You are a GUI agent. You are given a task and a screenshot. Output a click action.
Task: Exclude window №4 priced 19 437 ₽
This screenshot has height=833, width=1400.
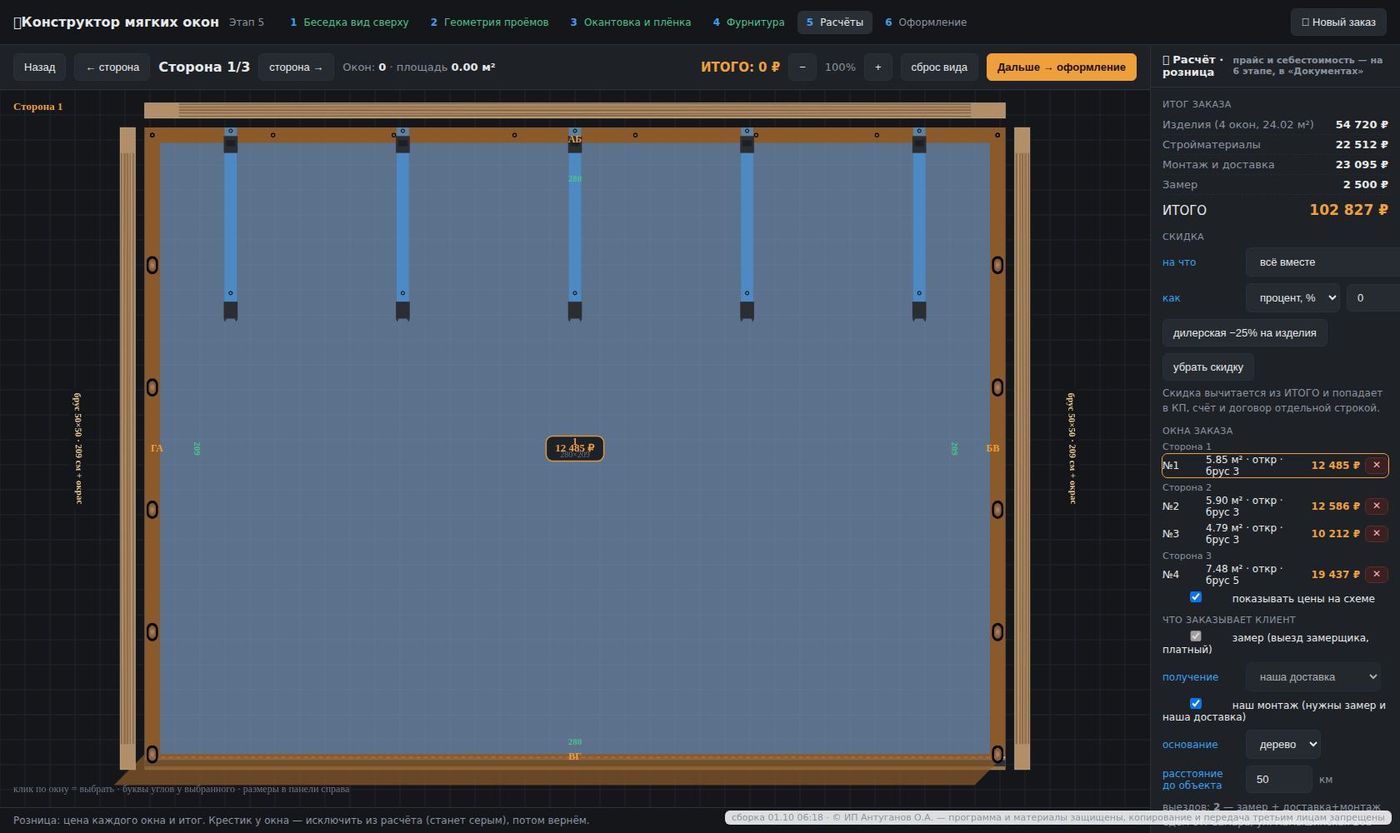click(1376, 574)
